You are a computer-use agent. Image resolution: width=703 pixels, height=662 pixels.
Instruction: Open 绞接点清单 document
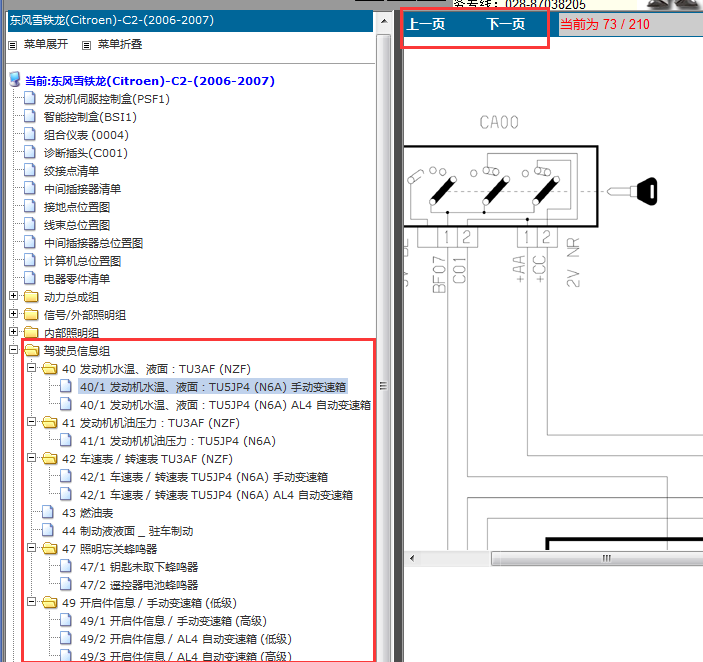tap(71, 171)
